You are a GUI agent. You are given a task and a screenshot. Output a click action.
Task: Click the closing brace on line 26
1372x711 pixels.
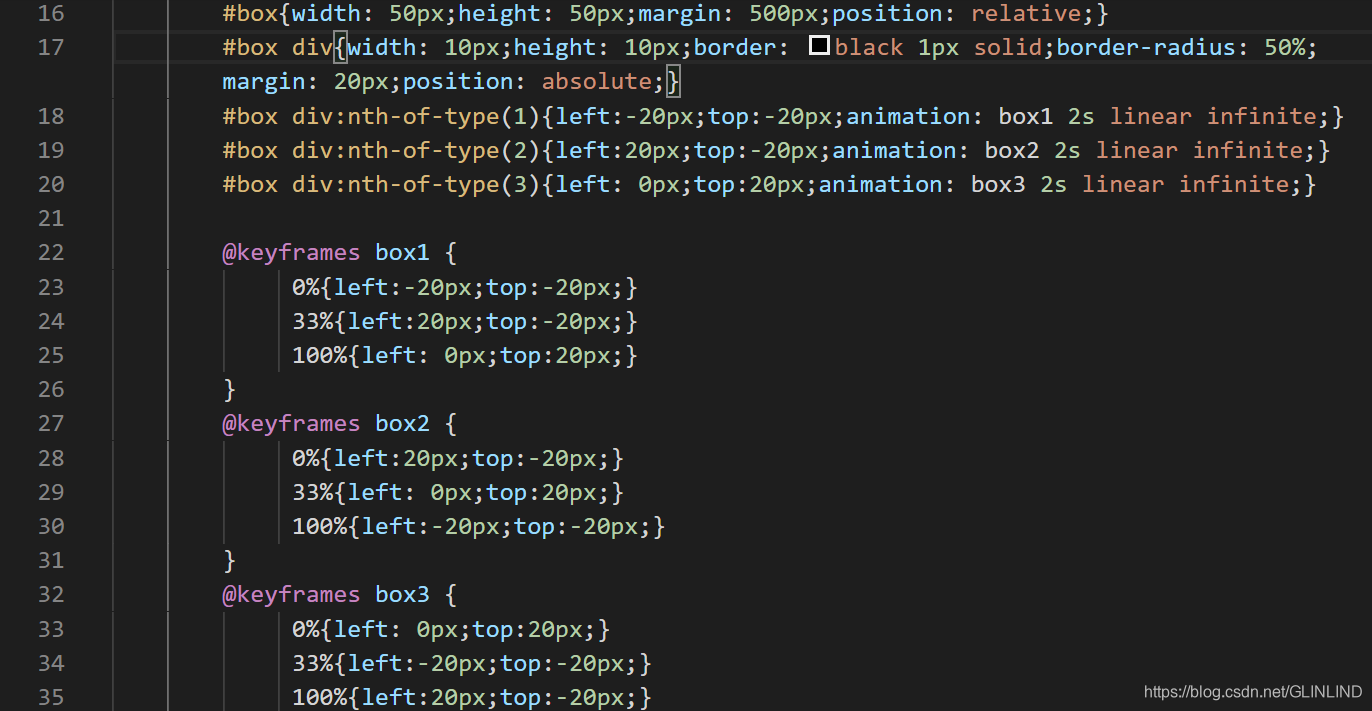(x=229, y=389)
